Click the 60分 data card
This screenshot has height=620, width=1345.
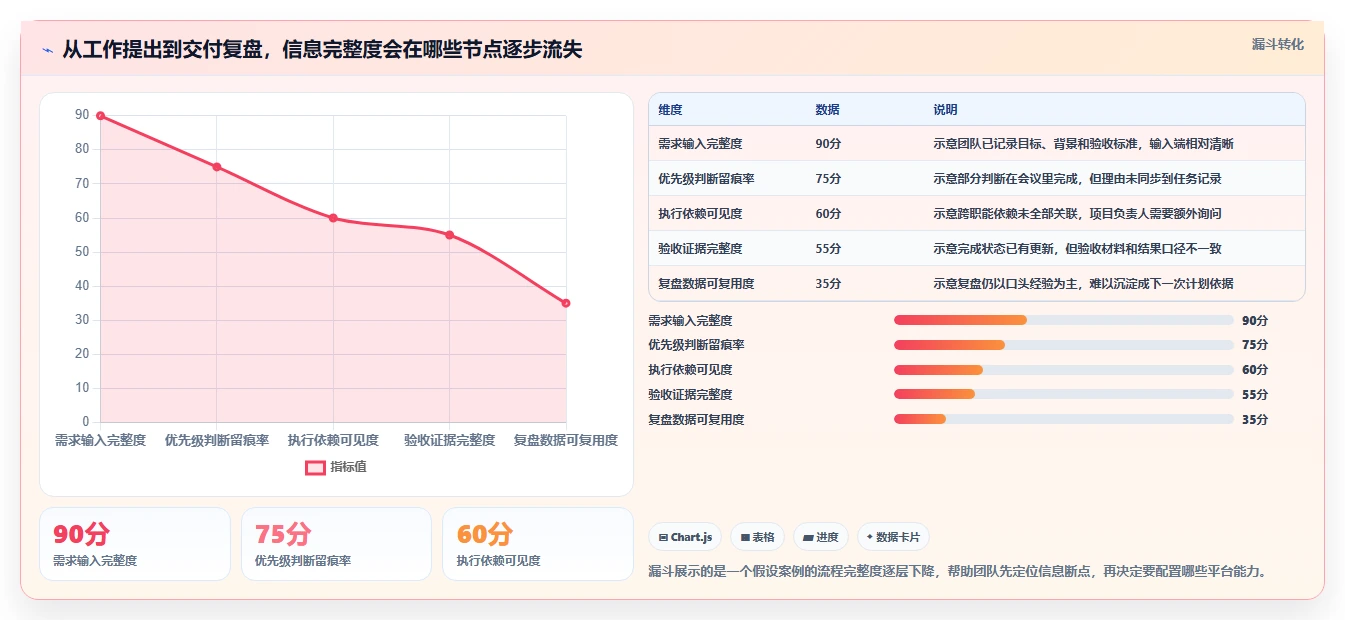pyautogui.click(x=538, y=544)
